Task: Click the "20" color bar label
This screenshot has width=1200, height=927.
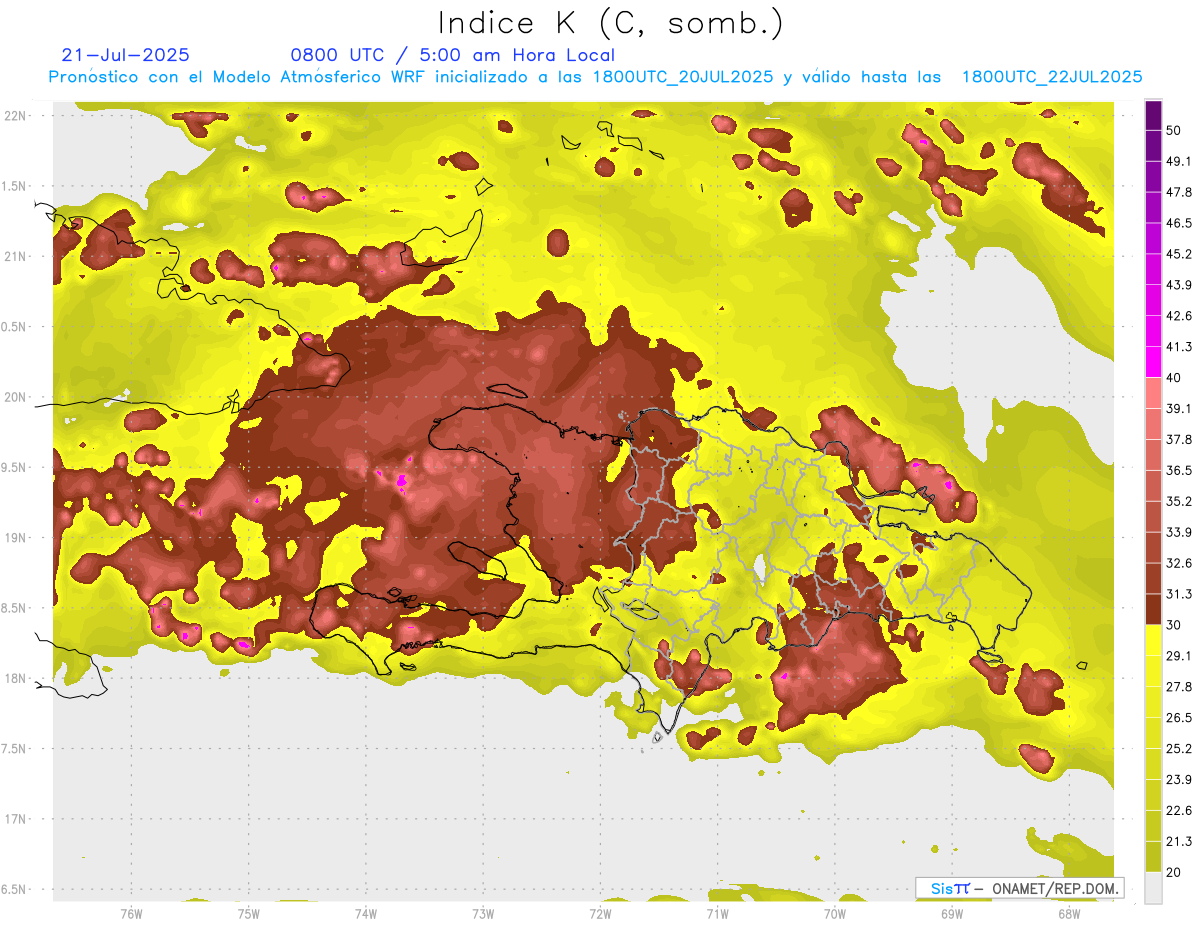Action: (1174, 872)
